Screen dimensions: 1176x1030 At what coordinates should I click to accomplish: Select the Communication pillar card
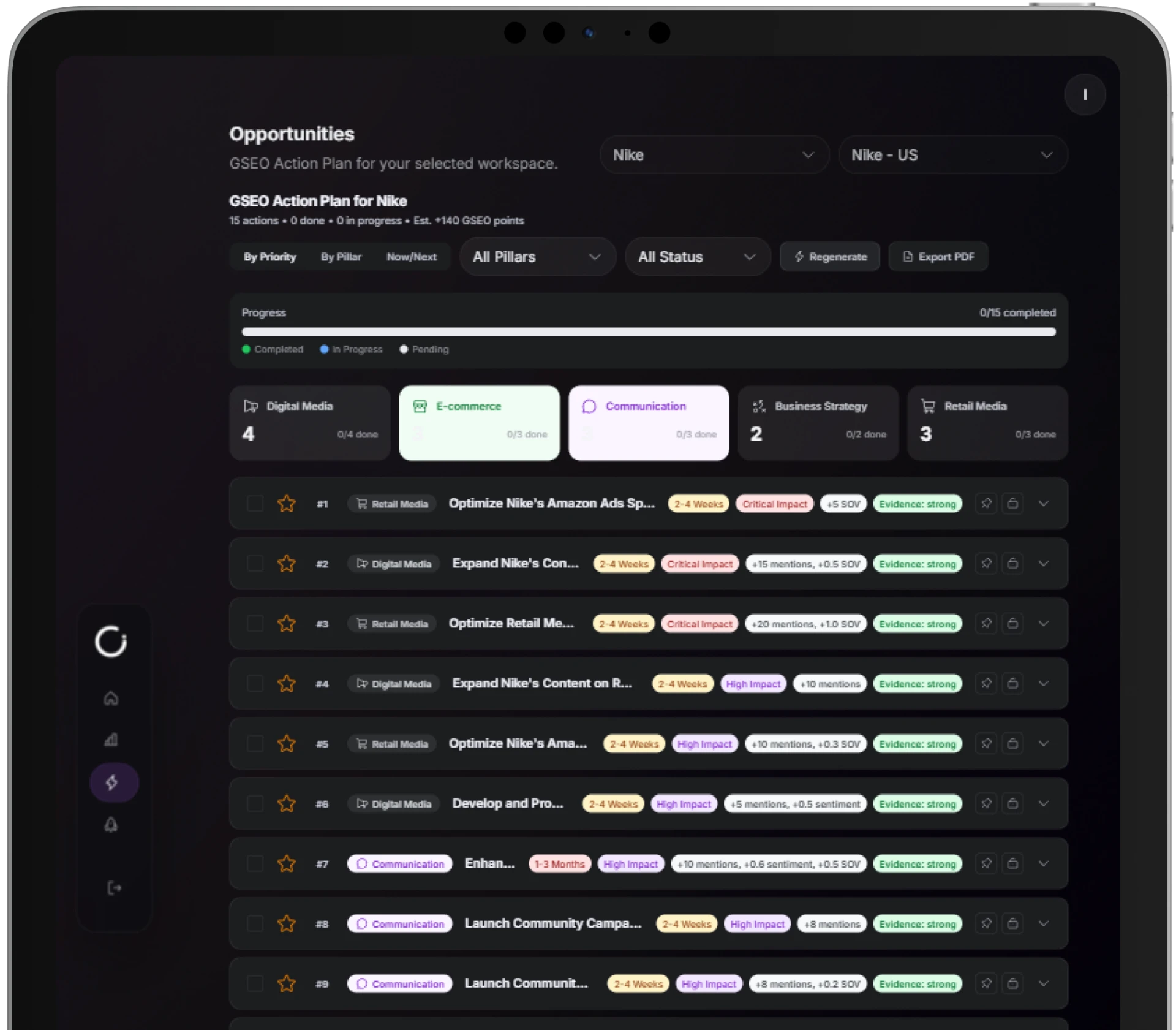(x=649, y=423)
